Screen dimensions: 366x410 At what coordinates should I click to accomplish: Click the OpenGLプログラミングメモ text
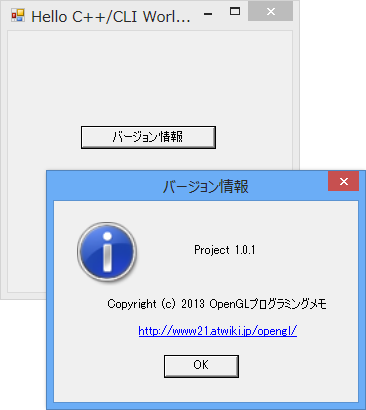tap(268, 304)
